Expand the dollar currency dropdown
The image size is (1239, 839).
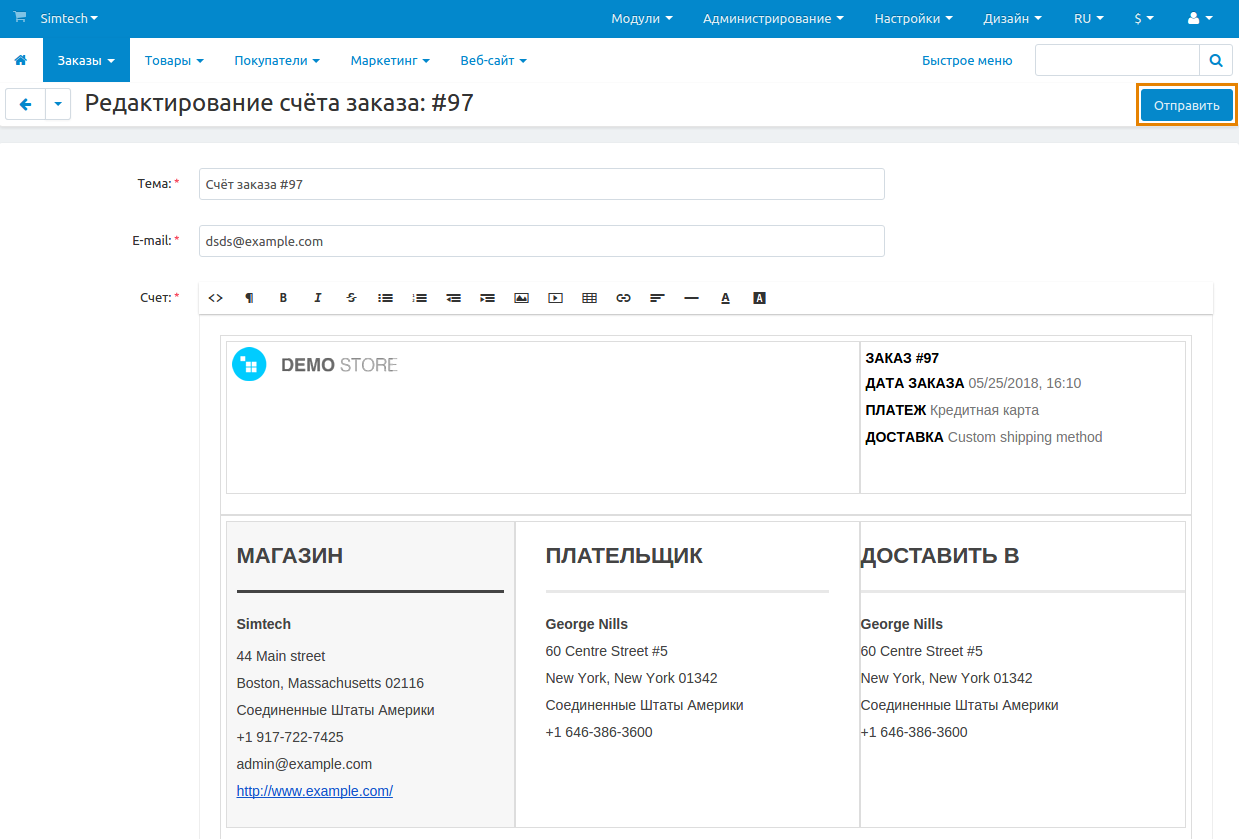click(x=1144, y=19)
